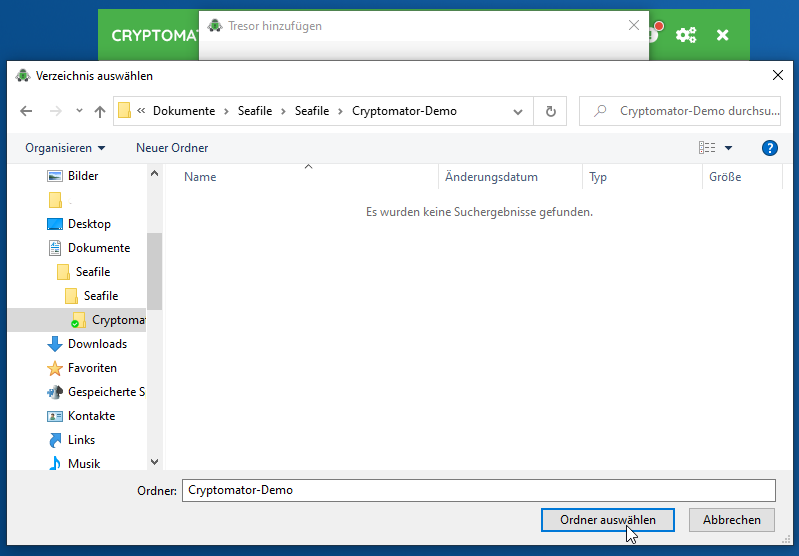Click the unnamed folder icon below Bilder
The height and width of the screenshot is (556, 799).
[55, 200]
